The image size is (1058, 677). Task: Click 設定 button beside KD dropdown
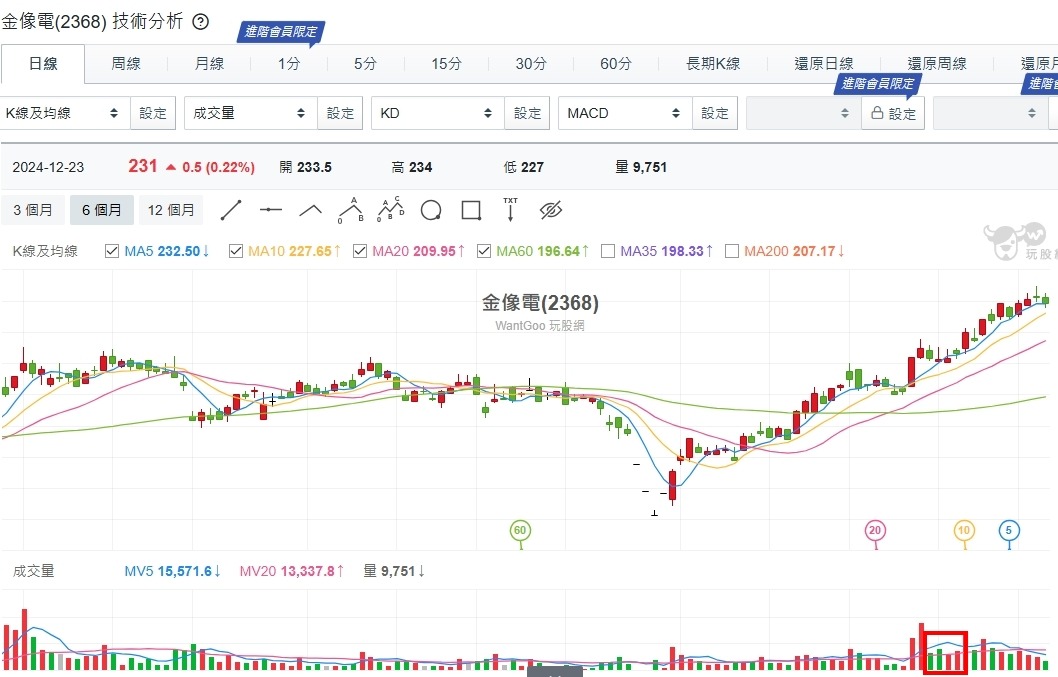click(527, 113)
